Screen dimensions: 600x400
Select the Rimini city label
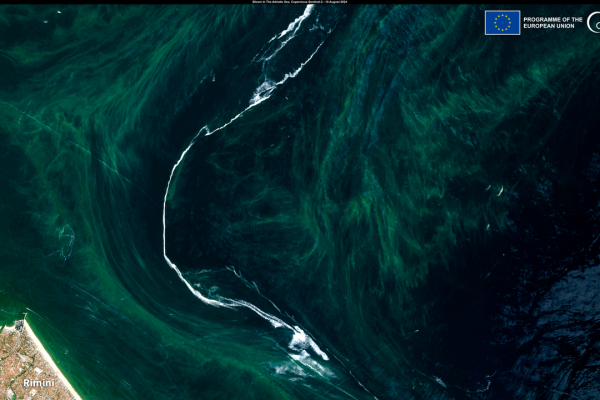pos(37,382)
